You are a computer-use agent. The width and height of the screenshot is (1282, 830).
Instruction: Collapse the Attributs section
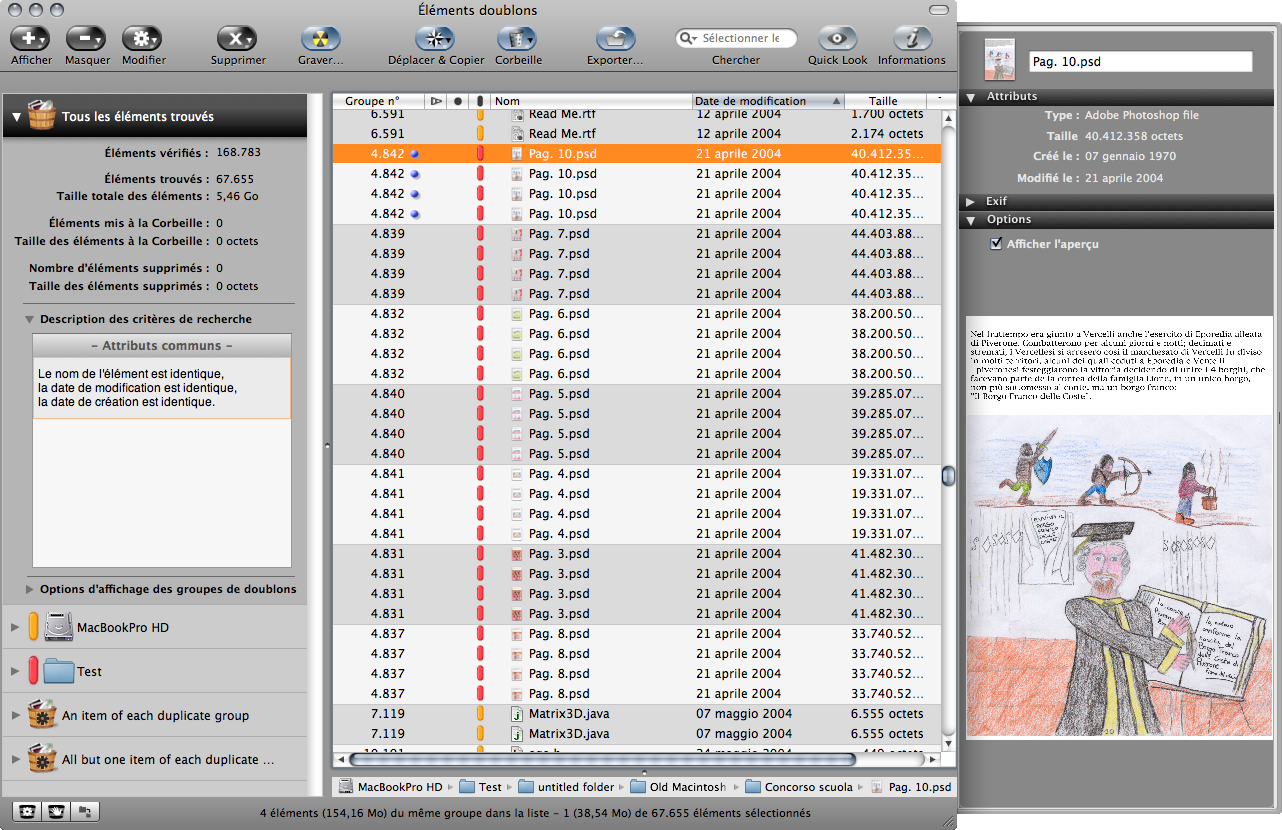(970, 97)
